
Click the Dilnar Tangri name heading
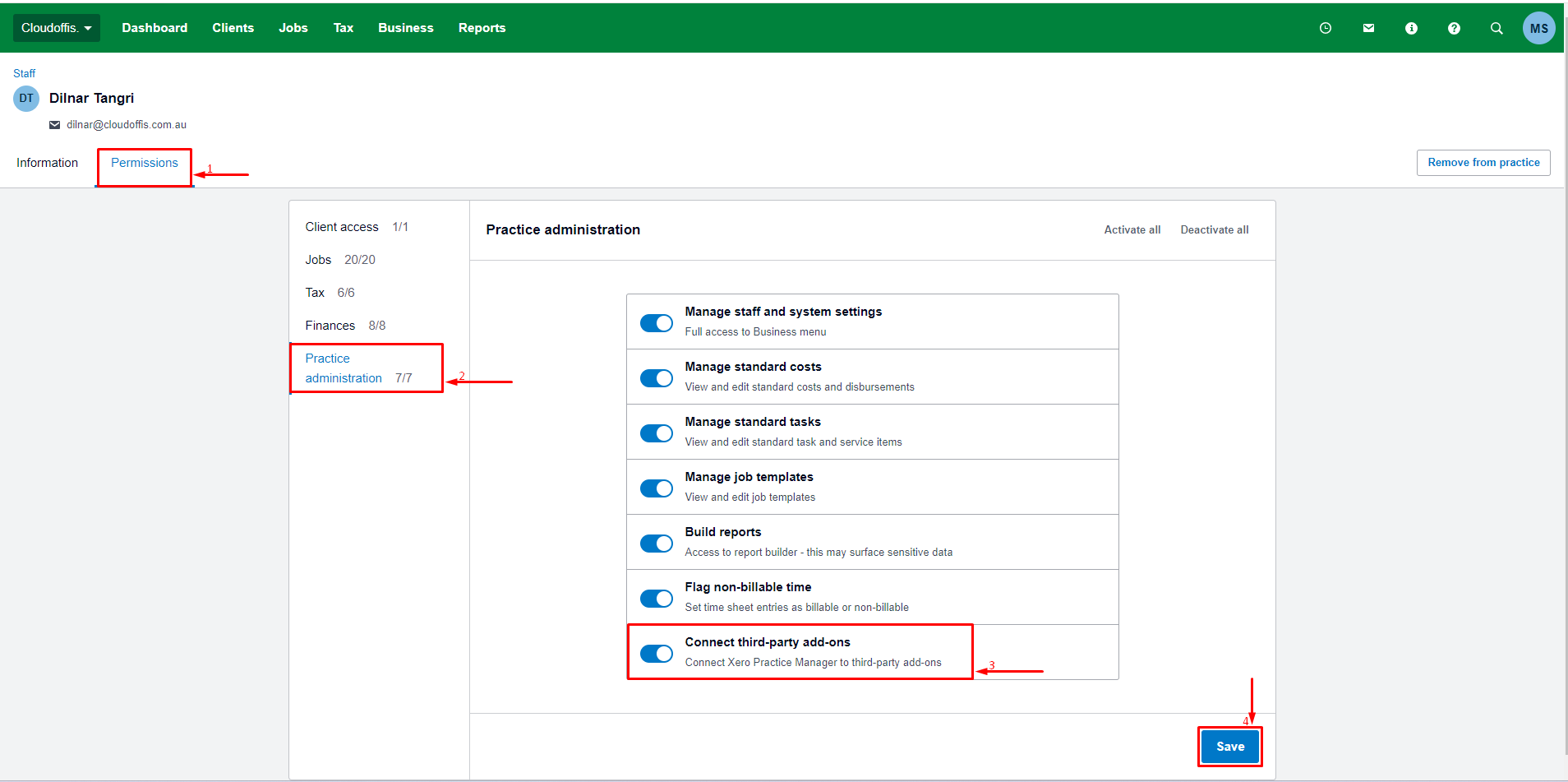click(x=91, y=99)
